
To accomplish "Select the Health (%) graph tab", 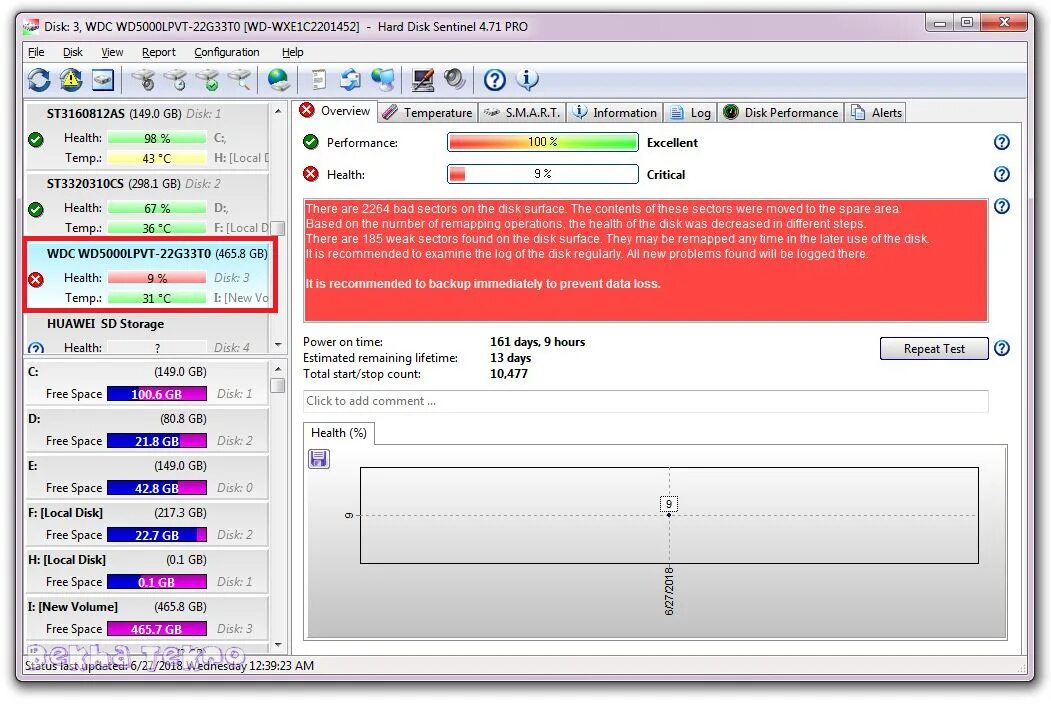I will pos(338,433).
